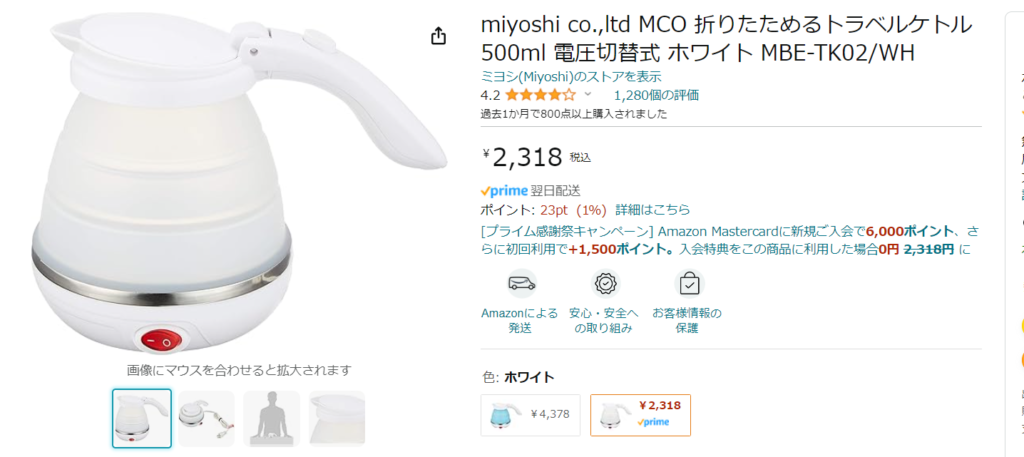Open the person silhouette thumbnail
1024x457 pixels.
pyautogui.click(x=272, y=418)
